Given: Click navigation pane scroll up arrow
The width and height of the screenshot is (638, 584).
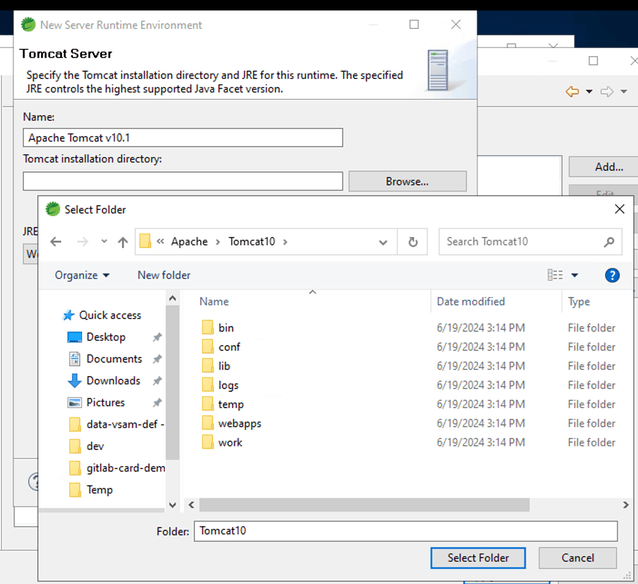Looking at the screenshot, I should (173, 298).
